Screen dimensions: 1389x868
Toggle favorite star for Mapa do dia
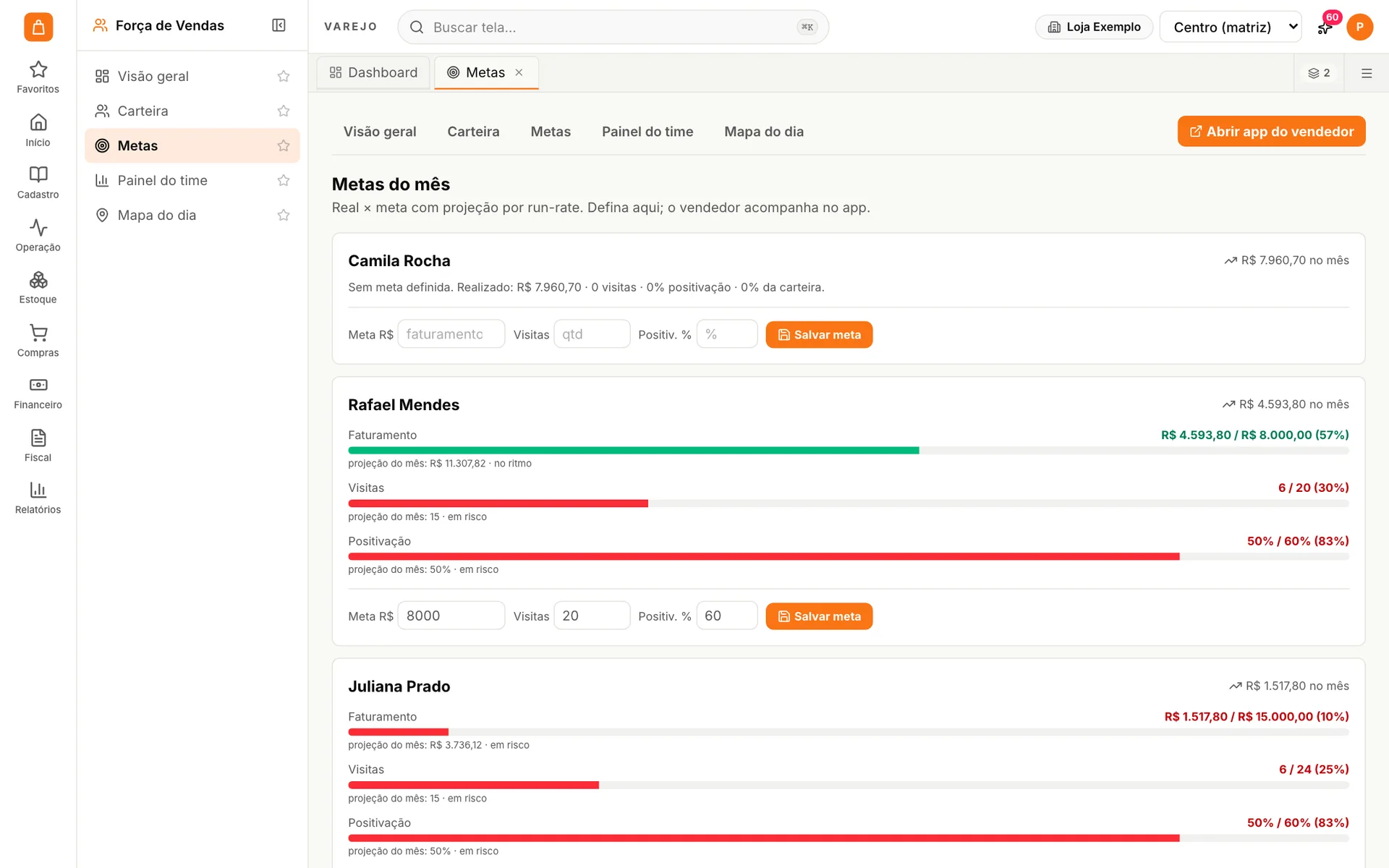tap(284, 215)
